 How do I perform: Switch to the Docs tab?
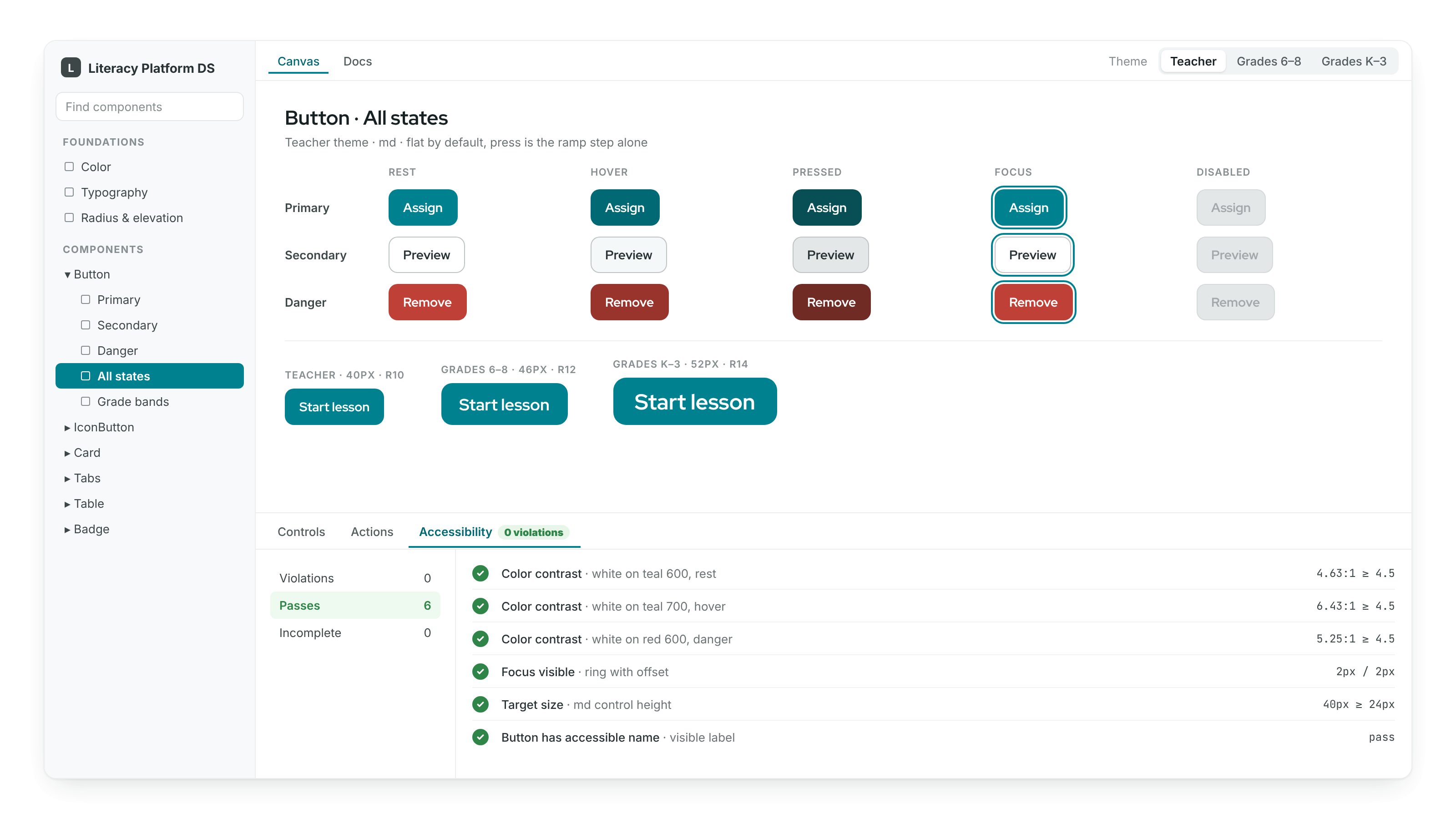[x=357, y=61]
